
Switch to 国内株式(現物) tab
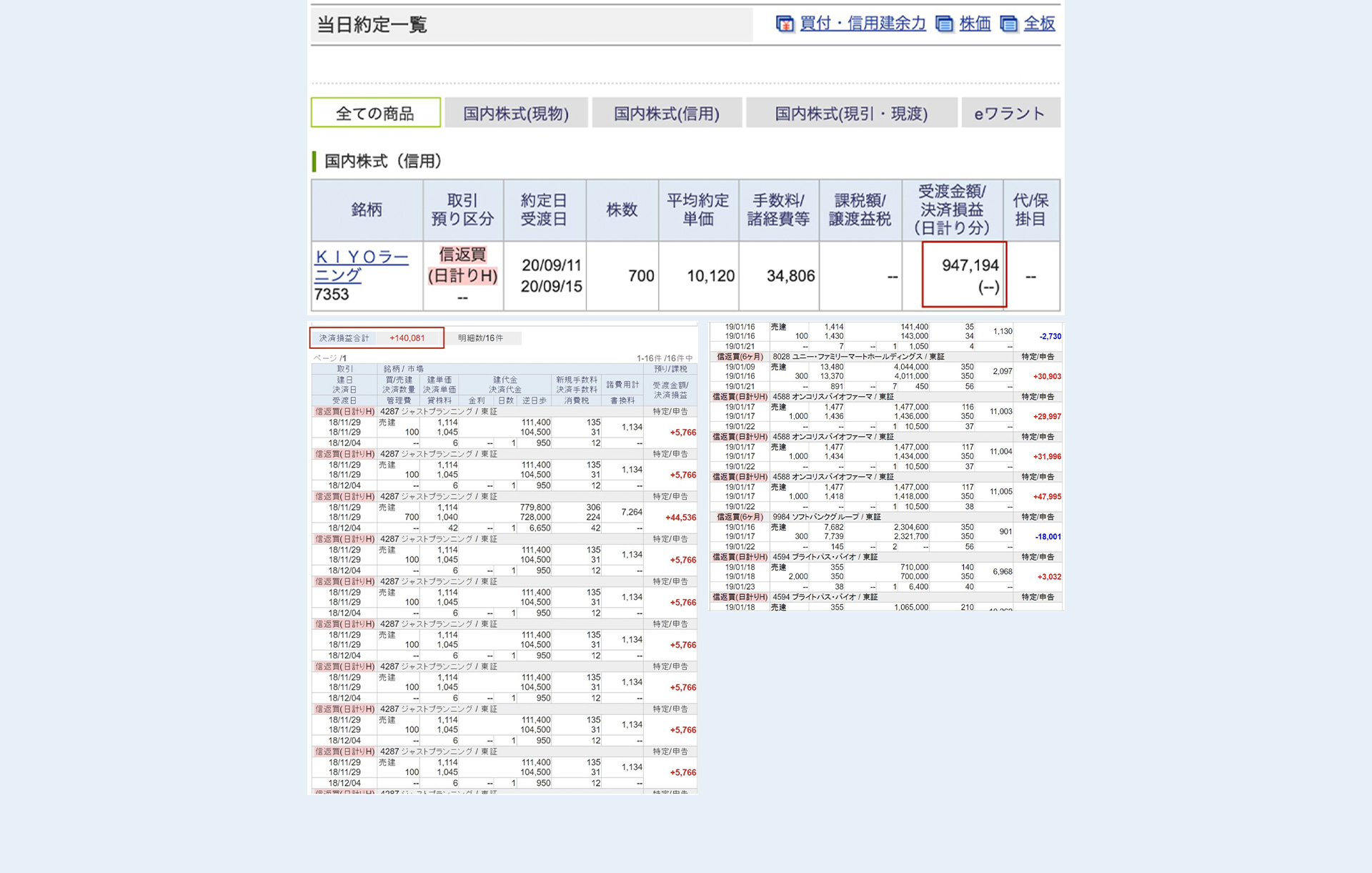(x=516, y=113)
